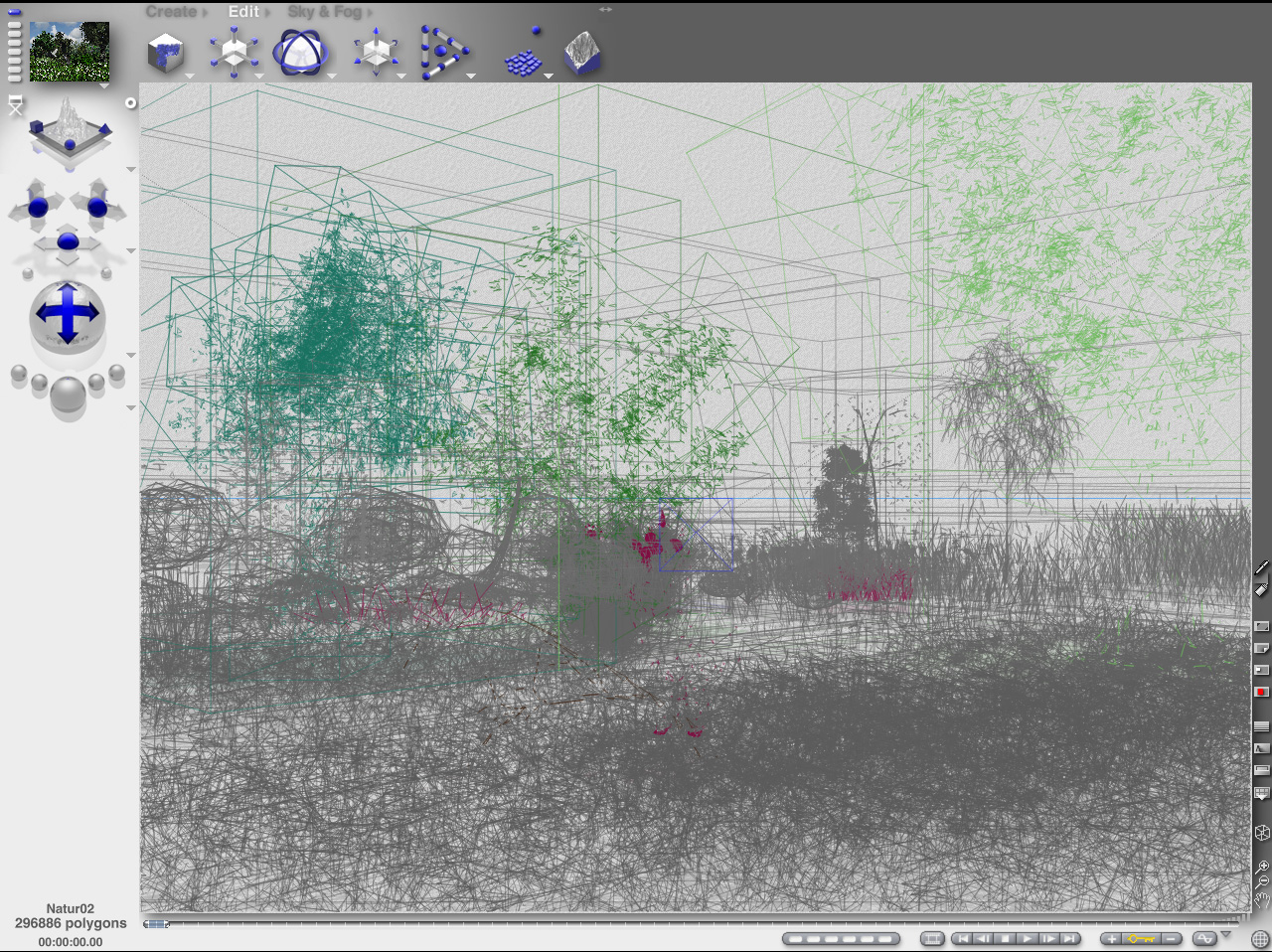
Task: Zoom in with the plus magnifier
Action: coord(1262,867)
